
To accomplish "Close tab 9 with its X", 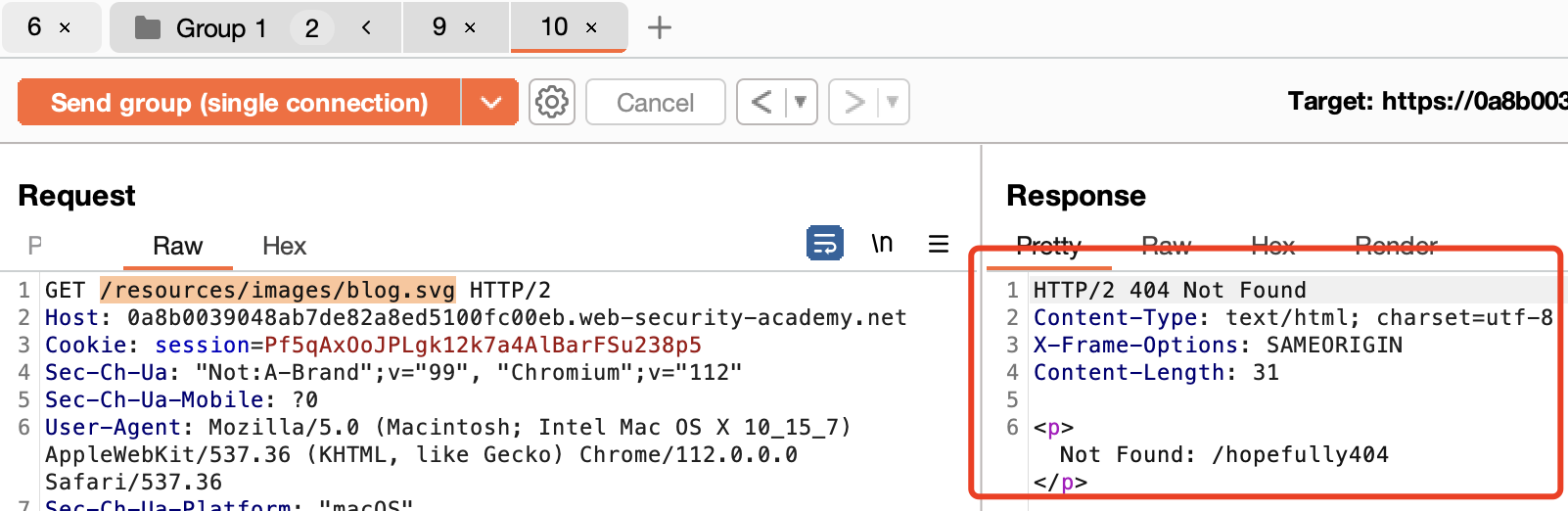I will 470,28.
